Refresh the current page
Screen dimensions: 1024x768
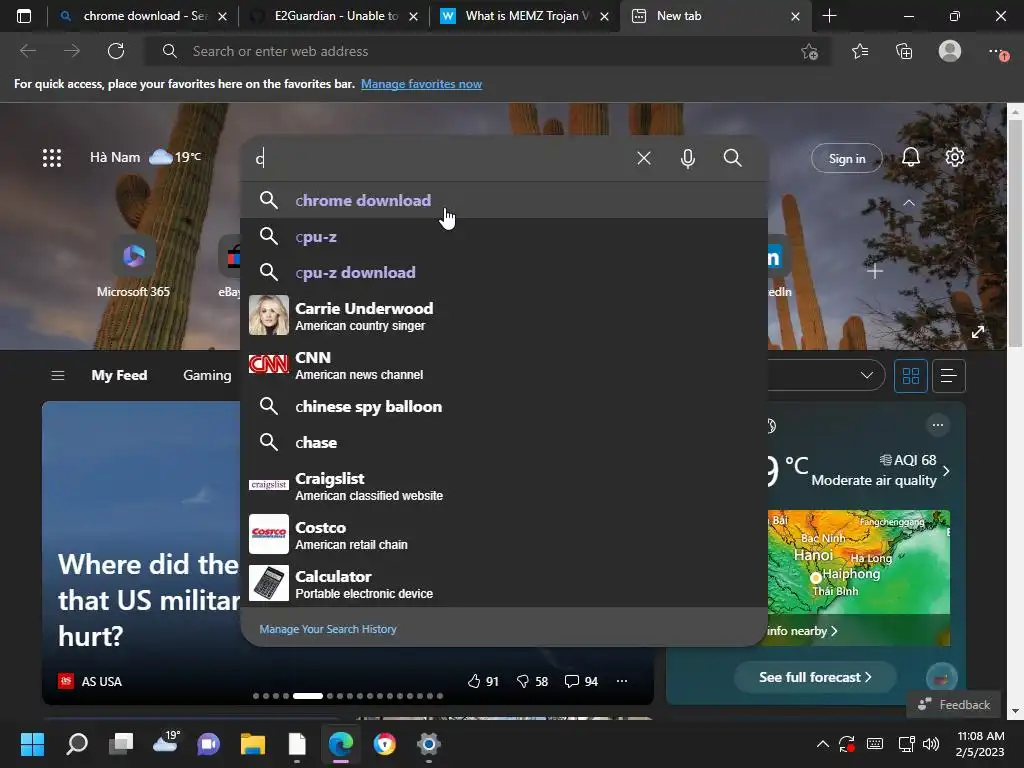[x=116, y=51]
